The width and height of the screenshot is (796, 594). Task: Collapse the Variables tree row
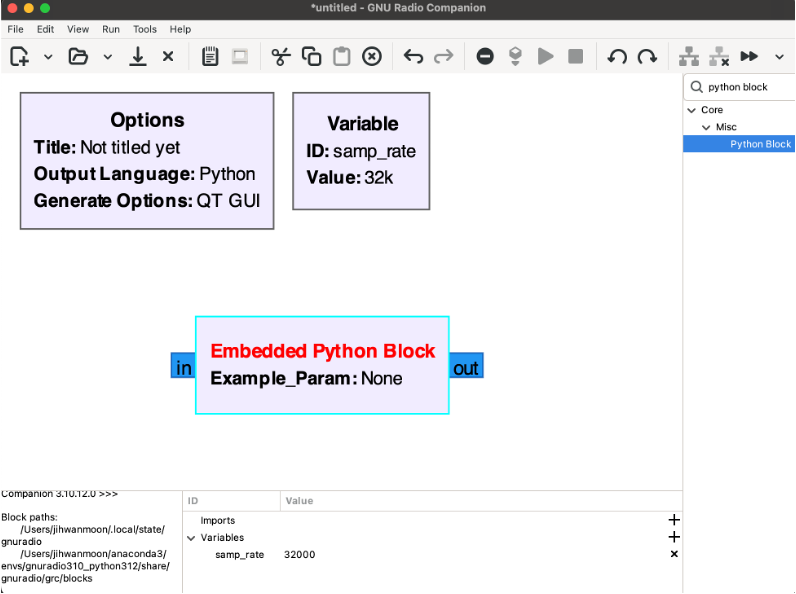pyautogui.click(x=191, y=538)
